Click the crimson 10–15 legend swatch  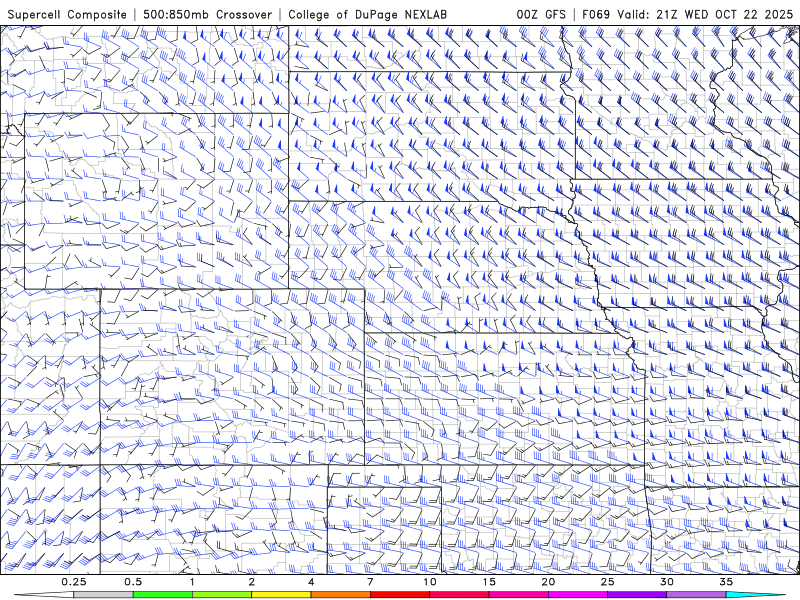[459, 595]
